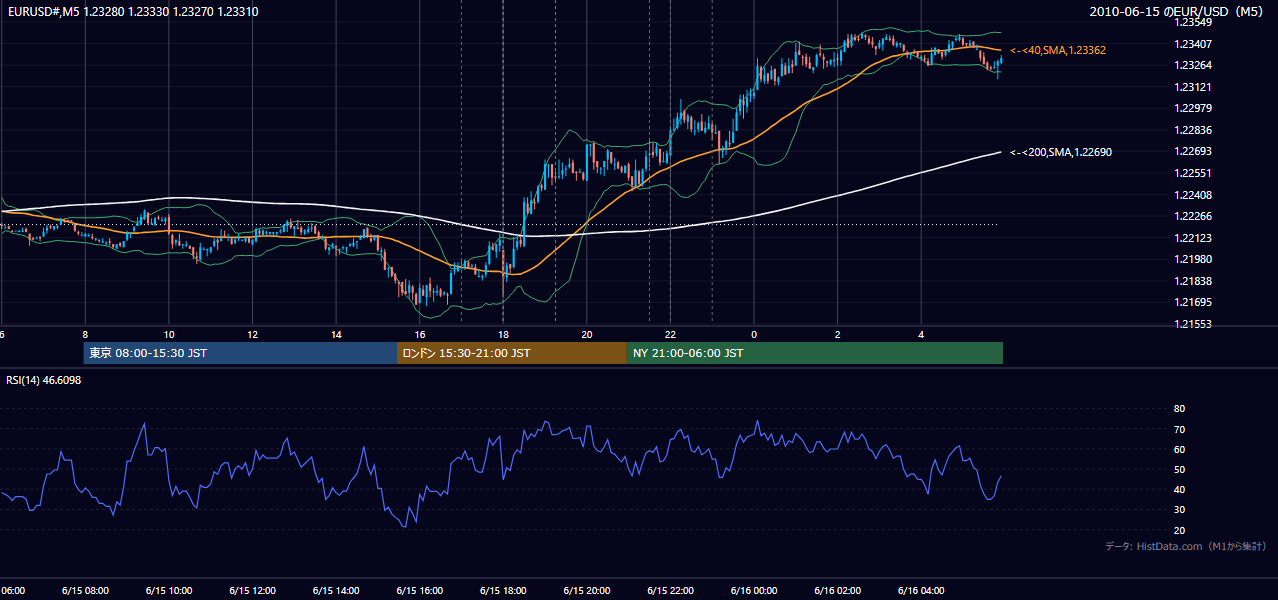Click price axis value 1.21695
Viewport: 1278px width, 600px height.
tap(1193, 302)
